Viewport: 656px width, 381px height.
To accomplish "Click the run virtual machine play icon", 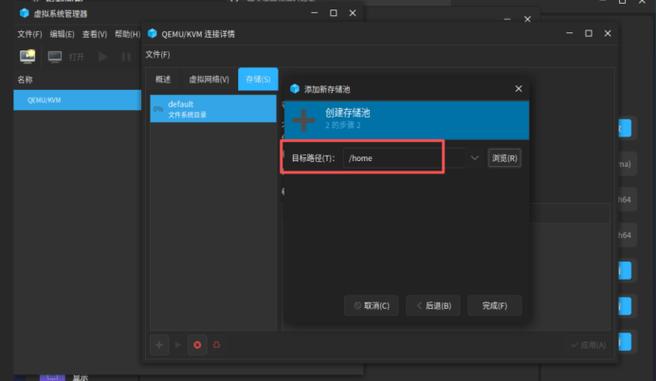I will pos(102,56).
